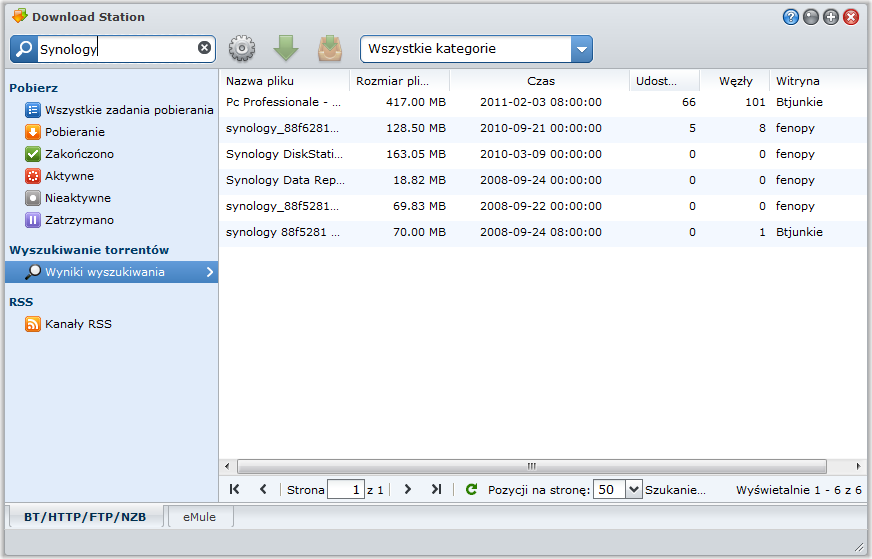Click the scrollbar right arrow

pyautogui.click(x=858, y=466)
